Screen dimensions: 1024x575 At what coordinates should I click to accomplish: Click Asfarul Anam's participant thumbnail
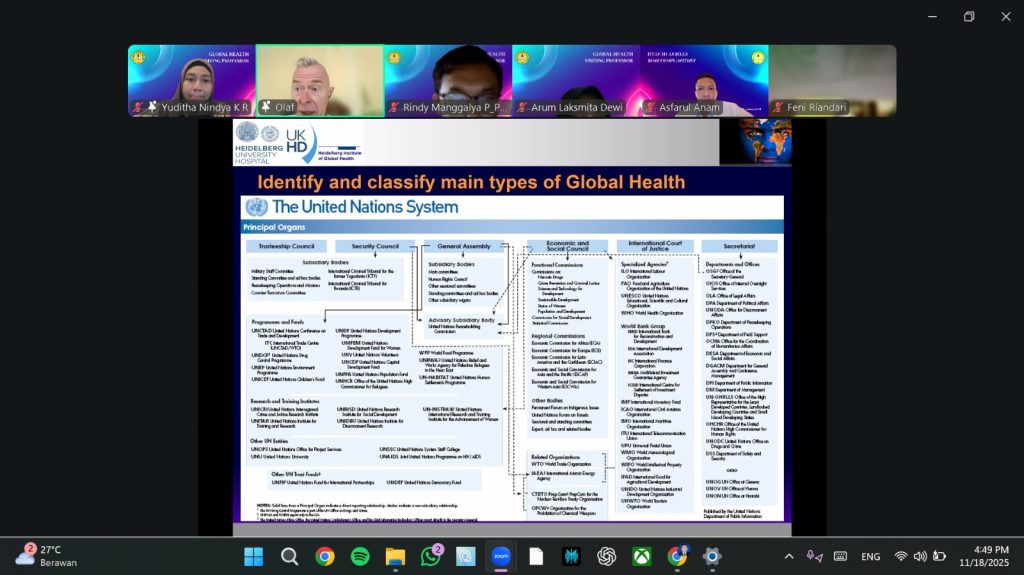(703, 80)
